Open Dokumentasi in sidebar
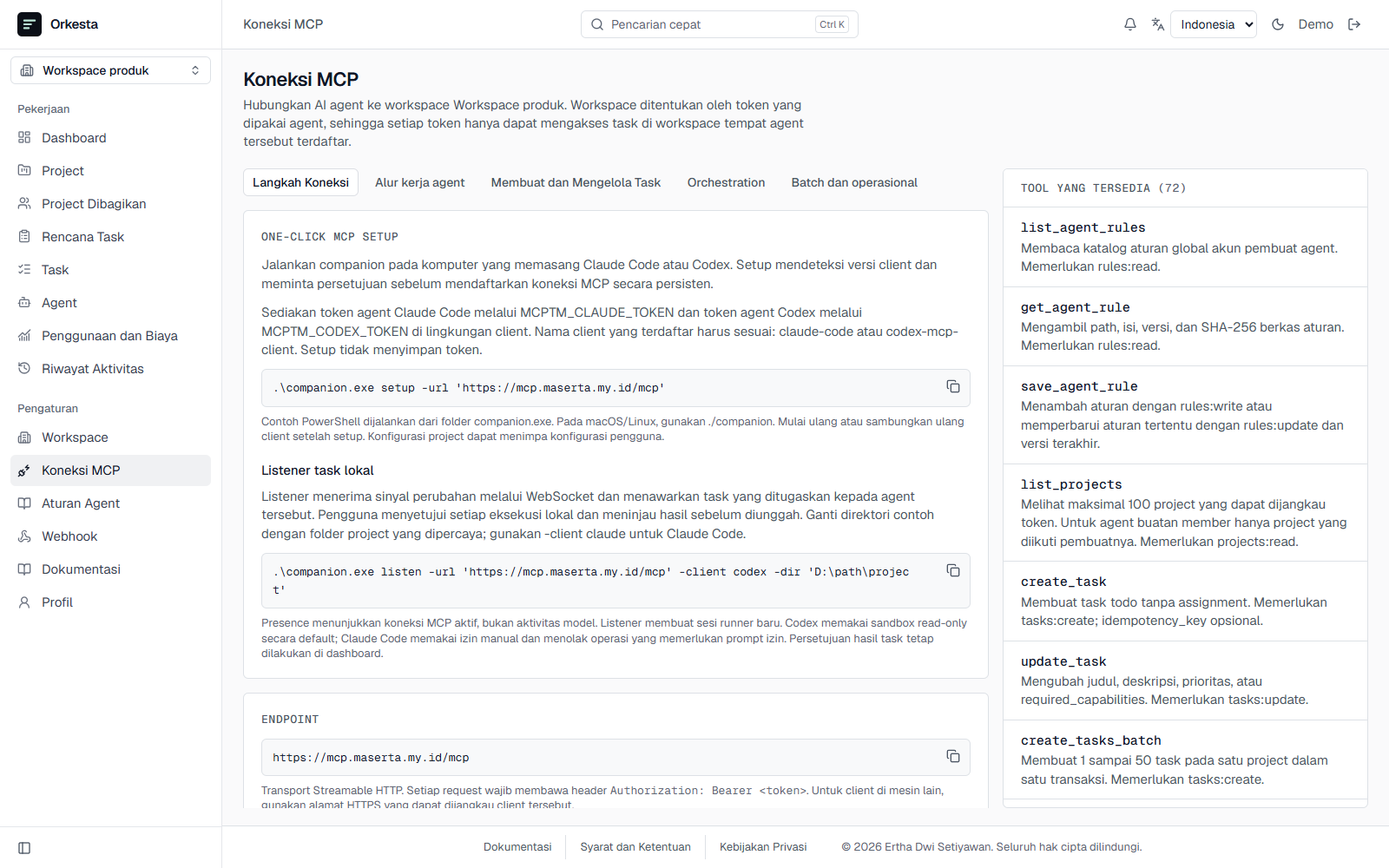Image resolution: width=1389 pixels, height=868 pixels. click(x=110, y=569)
